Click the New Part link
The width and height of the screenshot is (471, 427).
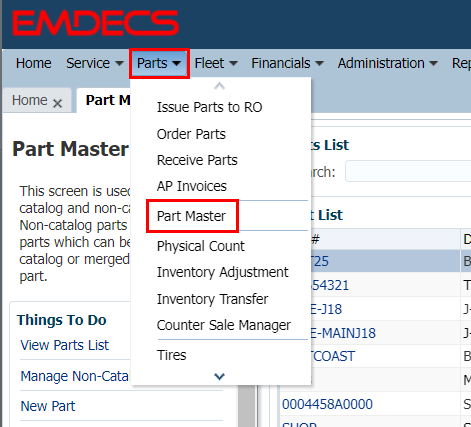pyautogui.click(x=48, y=406)
